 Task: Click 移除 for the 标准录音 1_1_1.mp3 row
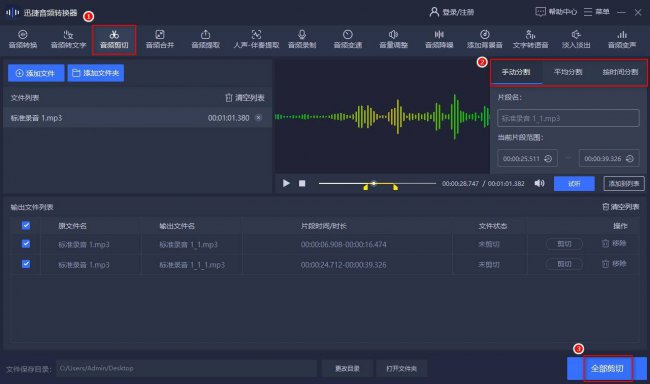point(614,263)
